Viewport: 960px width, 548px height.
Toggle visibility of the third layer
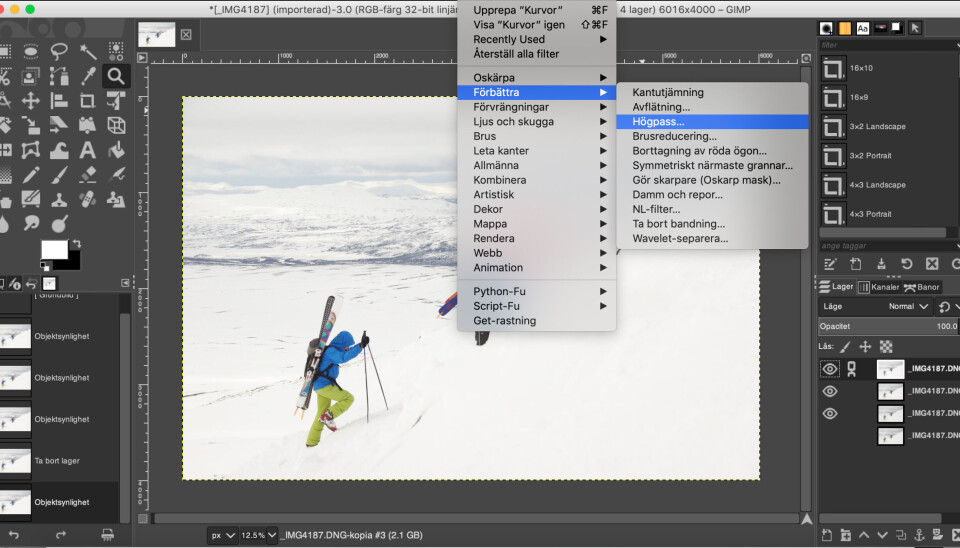coord(829,413)
